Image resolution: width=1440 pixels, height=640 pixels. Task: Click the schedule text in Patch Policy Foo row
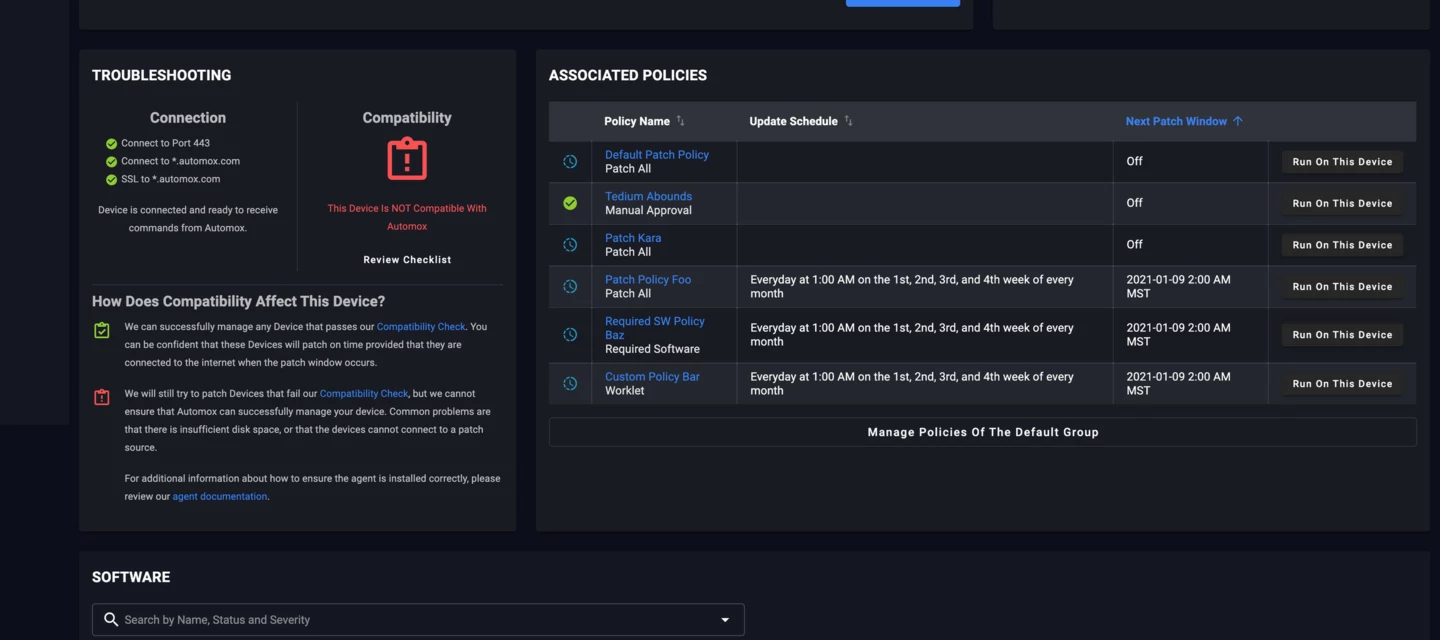point(912,287)
